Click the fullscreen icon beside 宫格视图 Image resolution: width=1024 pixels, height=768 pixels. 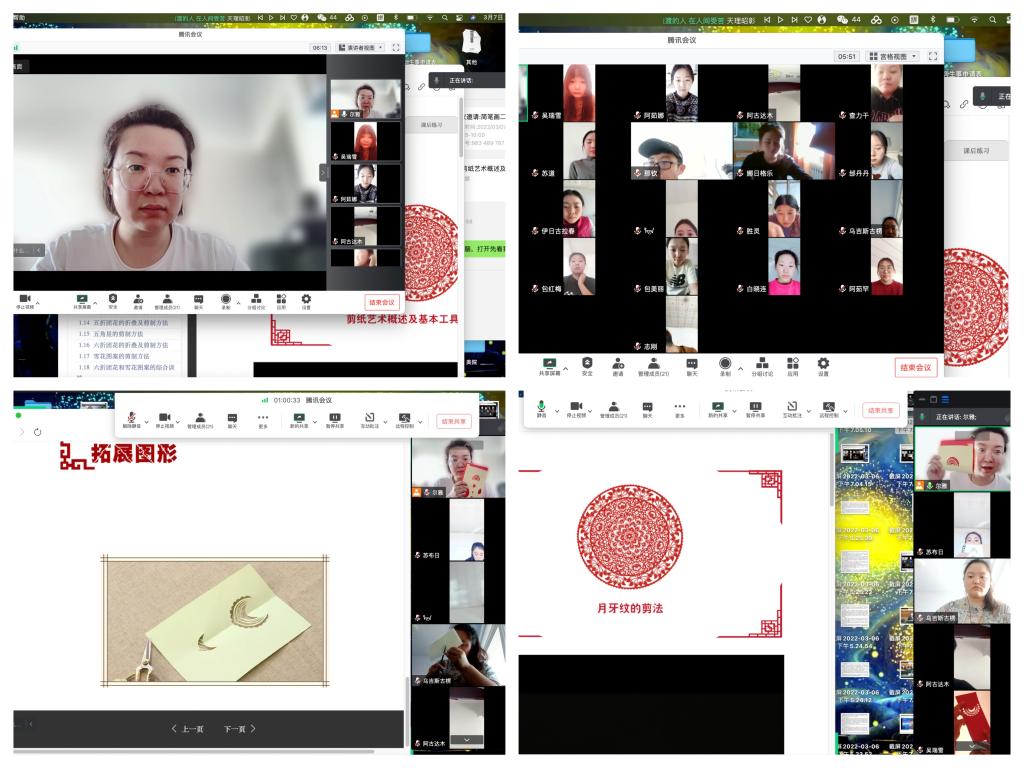(933, 57)
